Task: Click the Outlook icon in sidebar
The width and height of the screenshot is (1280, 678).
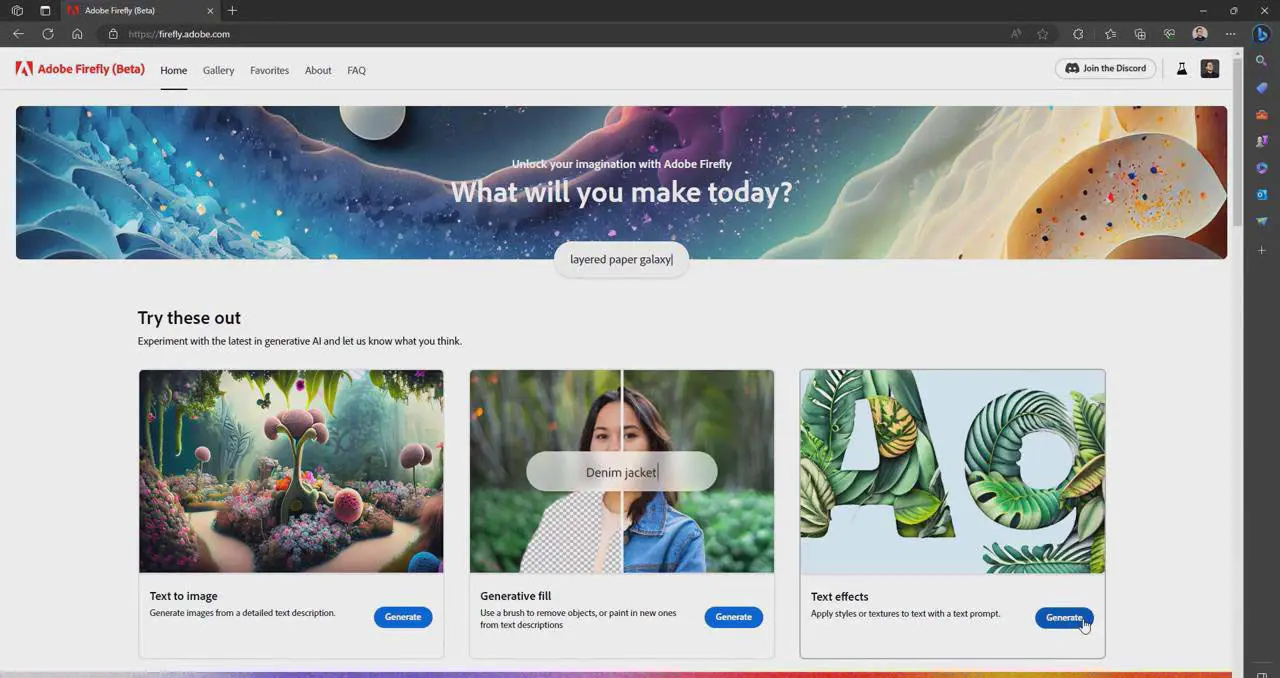Action: point(1261,194)
